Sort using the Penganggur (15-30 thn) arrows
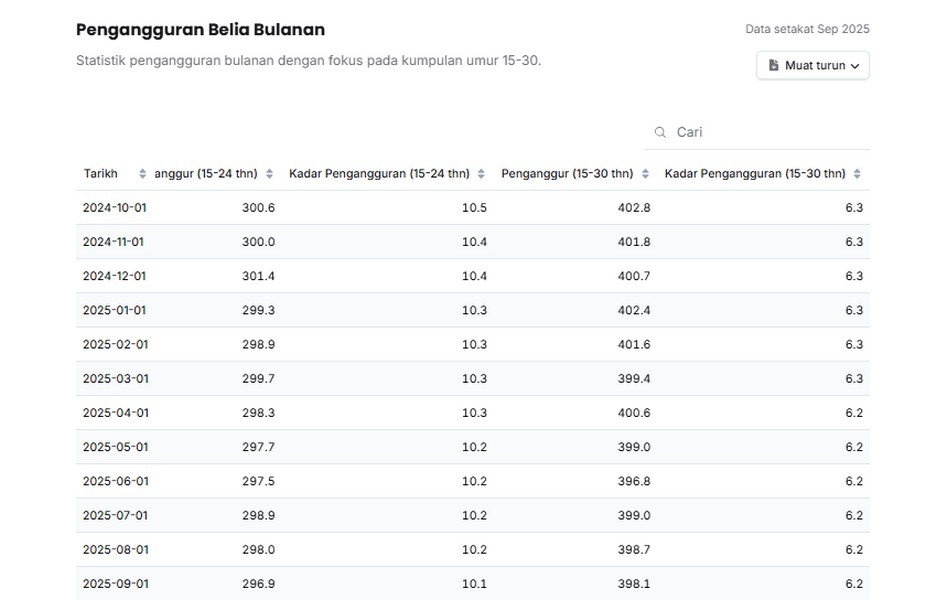The width and height of the screenshot is (926, 600). pyautogui.click(x=645, y=174)
